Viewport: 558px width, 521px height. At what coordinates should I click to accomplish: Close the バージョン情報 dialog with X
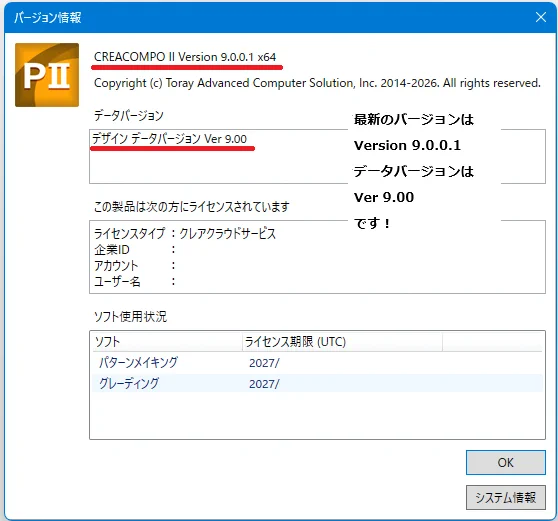tap(541, 17)
